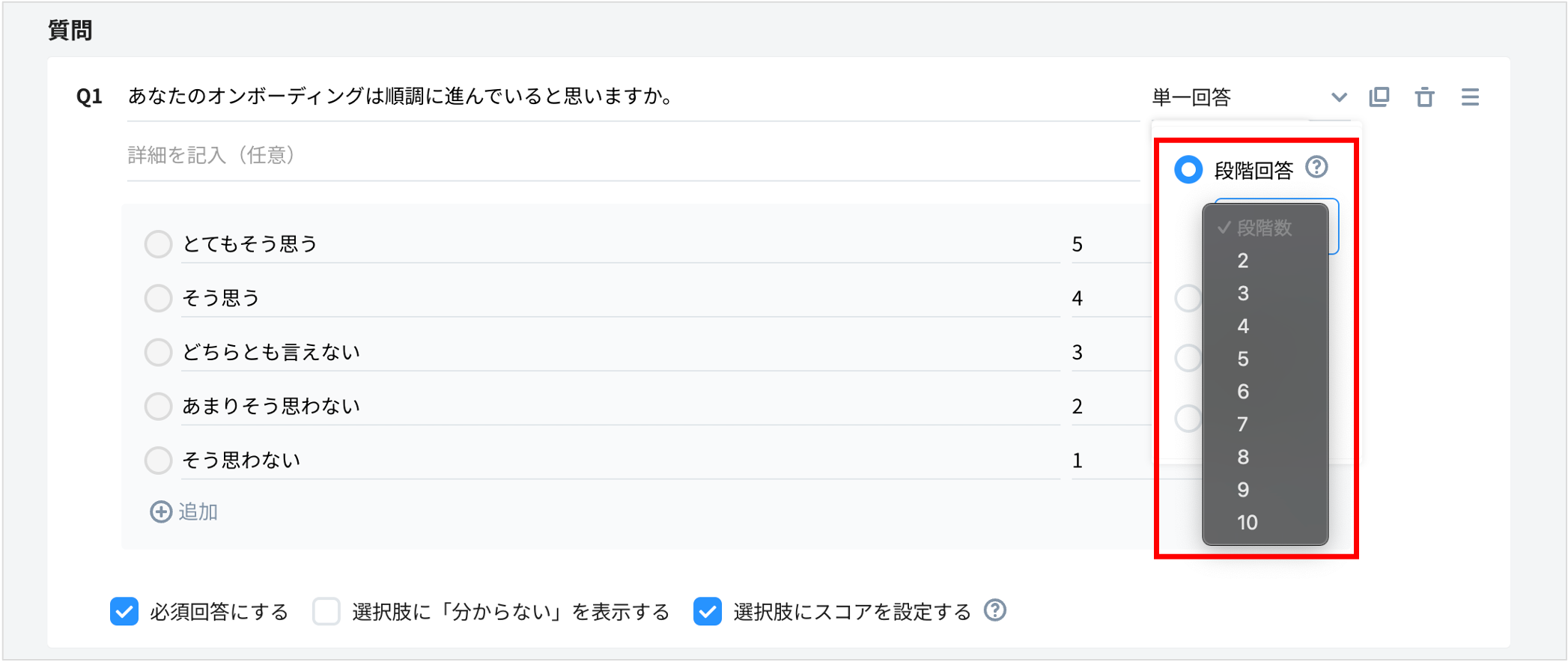
Task: Click the 追加 link to add a choice
Action: [x=196, y=512]
